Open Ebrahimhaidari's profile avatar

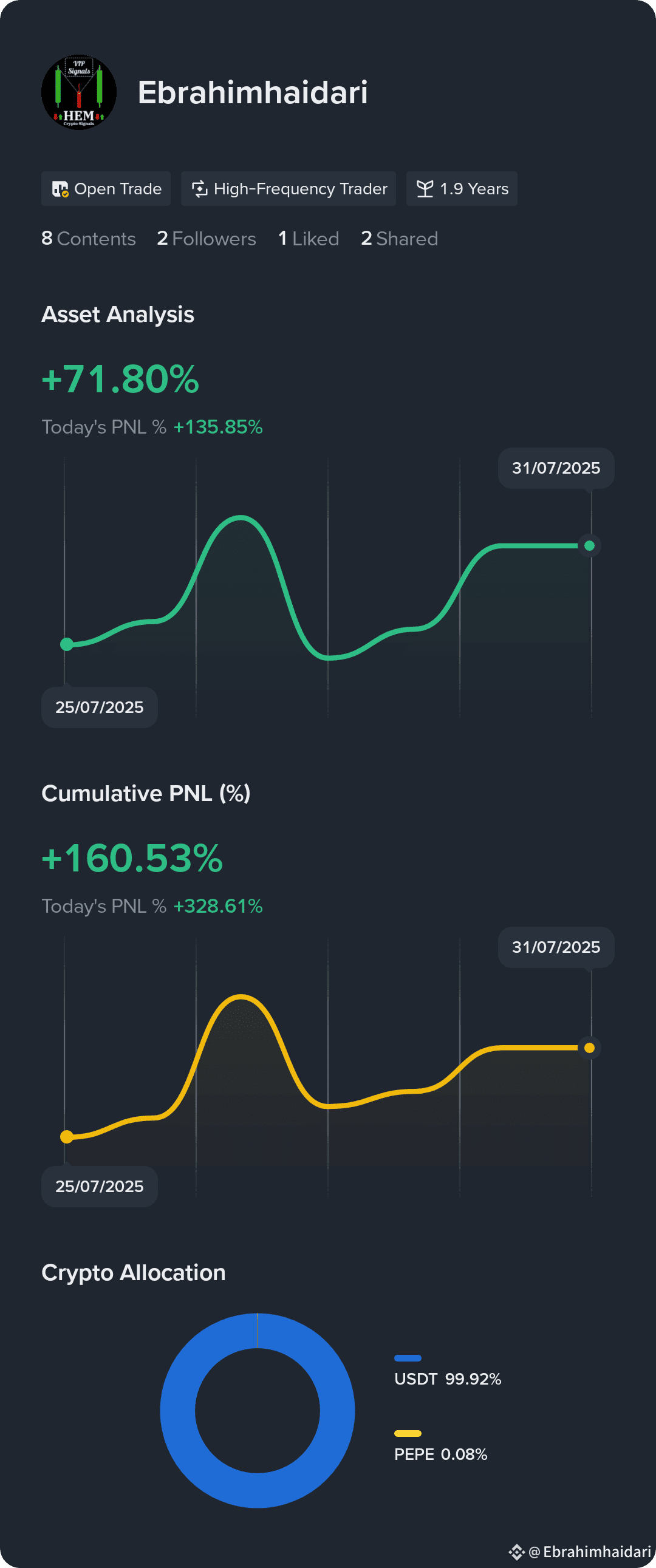pyautogui.click(x=78, y=92)
